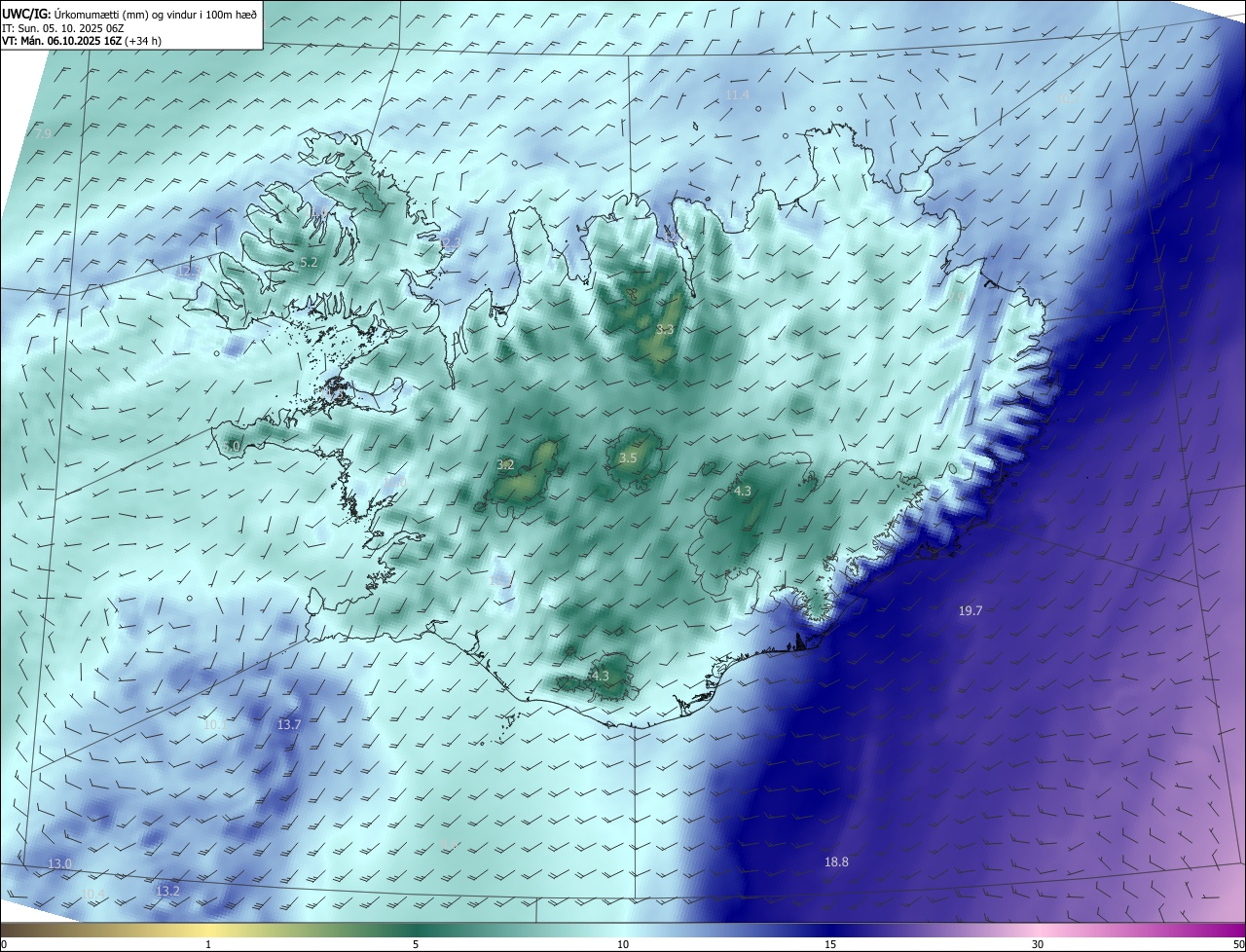Viewport: 1246px width, 952px height.
Task: Click the 15 tick on the color scale
Action: 830,944
